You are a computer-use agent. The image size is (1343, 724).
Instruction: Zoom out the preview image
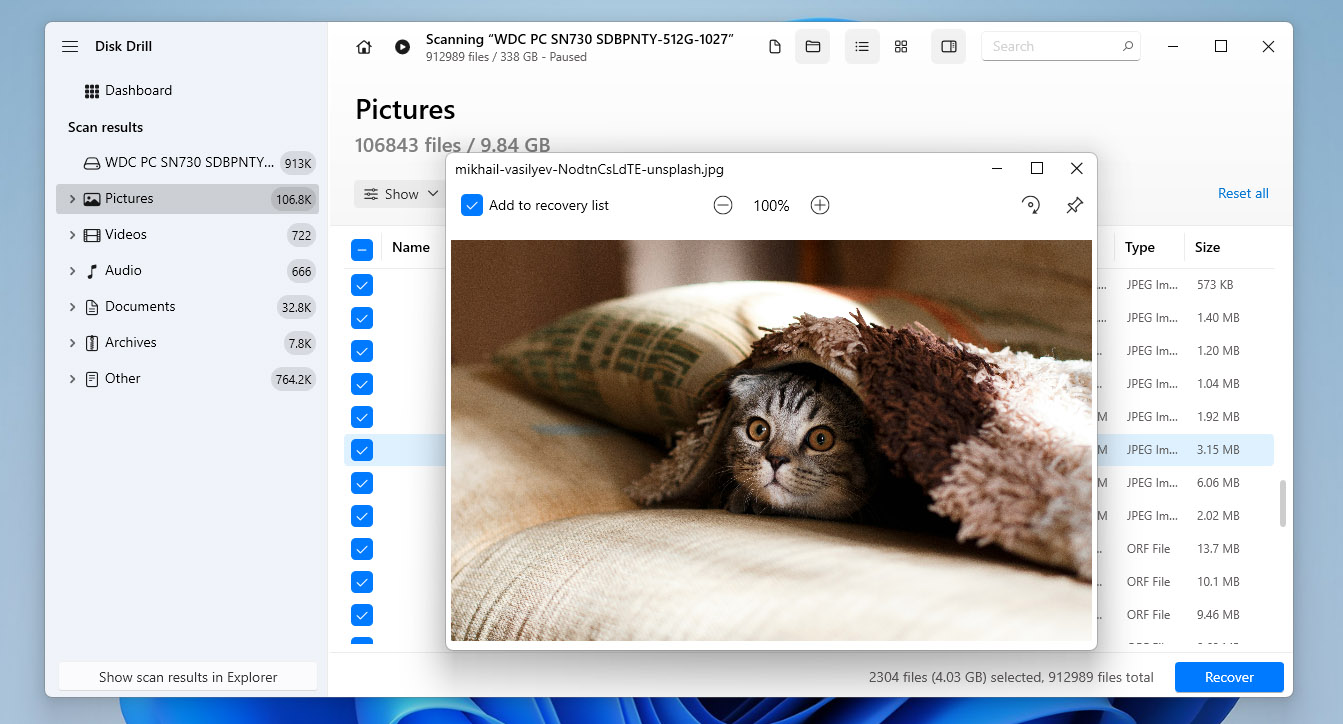pos(723,206)
